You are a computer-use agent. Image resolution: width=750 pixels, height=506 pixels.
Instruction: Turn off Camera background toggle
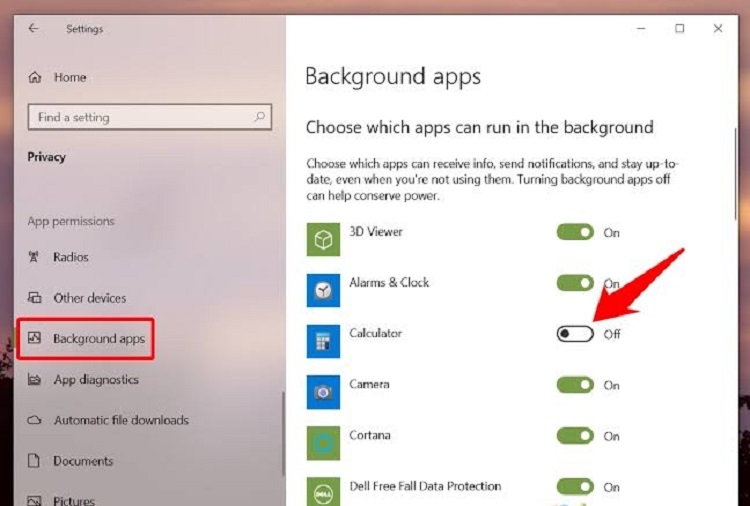pos(575,385)
